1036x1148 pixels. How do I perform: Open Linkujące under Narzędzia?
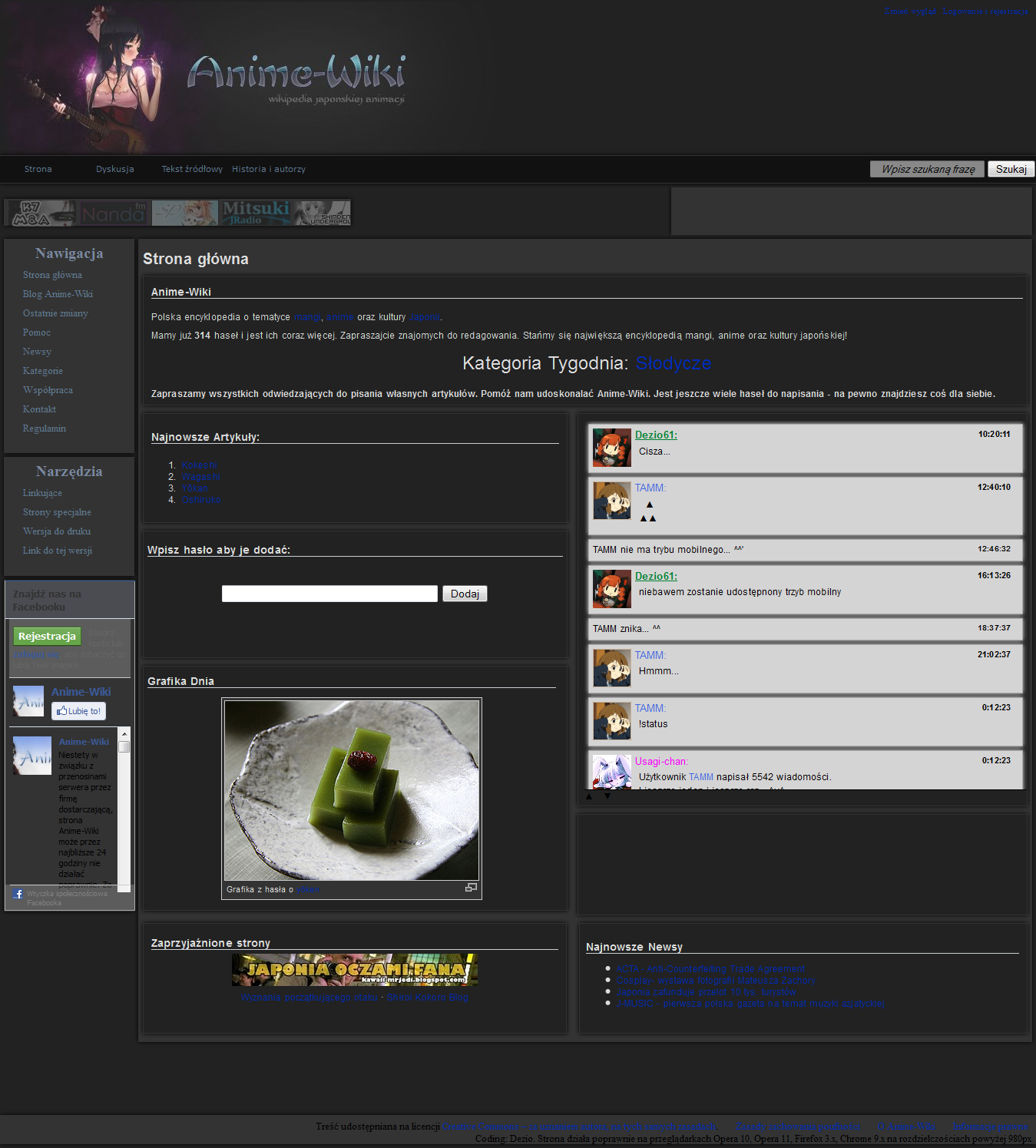click(42, 493)
